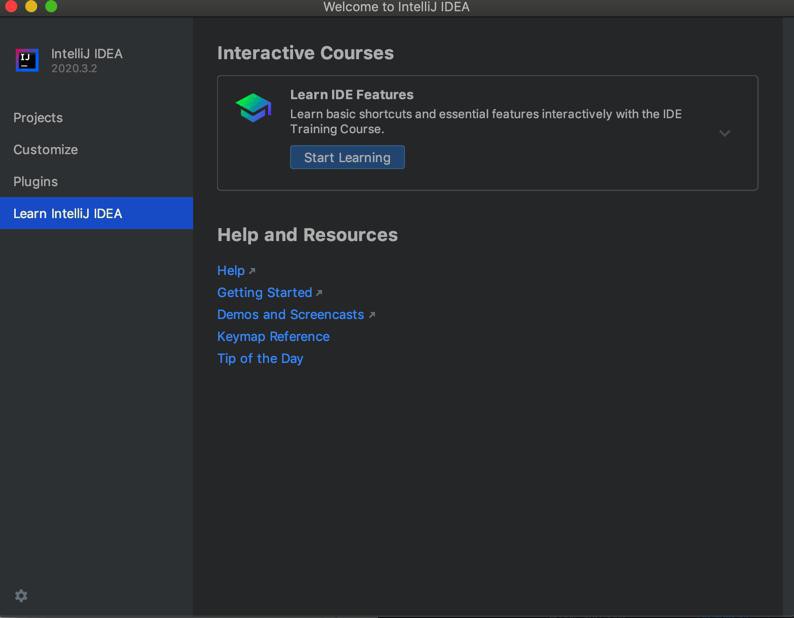Click the Learn IDE Features title
794x618 pixels.
(351, 95)
